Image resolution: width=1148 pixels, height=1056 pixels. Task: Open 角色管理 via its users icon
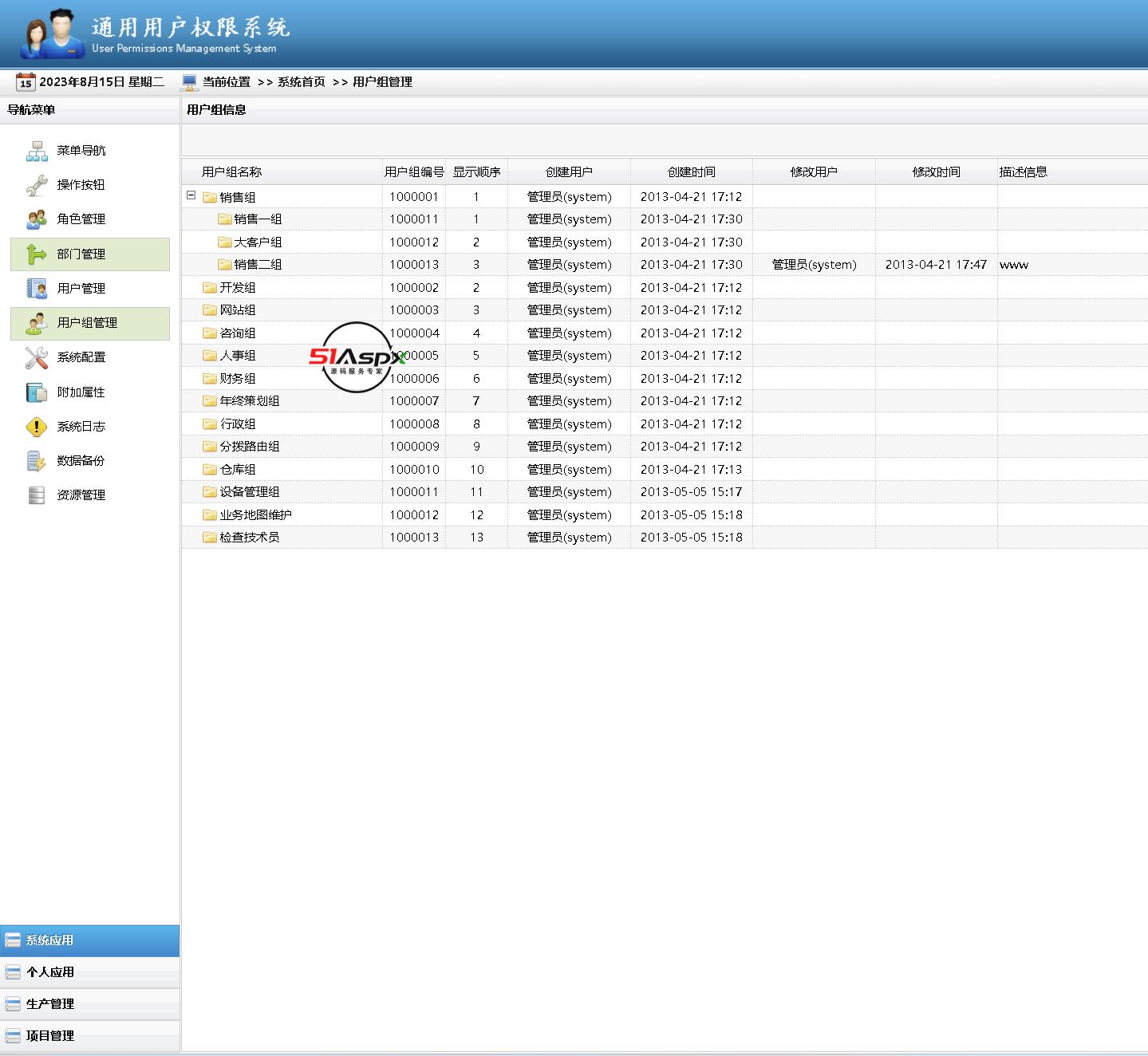(x=37, y=219)
